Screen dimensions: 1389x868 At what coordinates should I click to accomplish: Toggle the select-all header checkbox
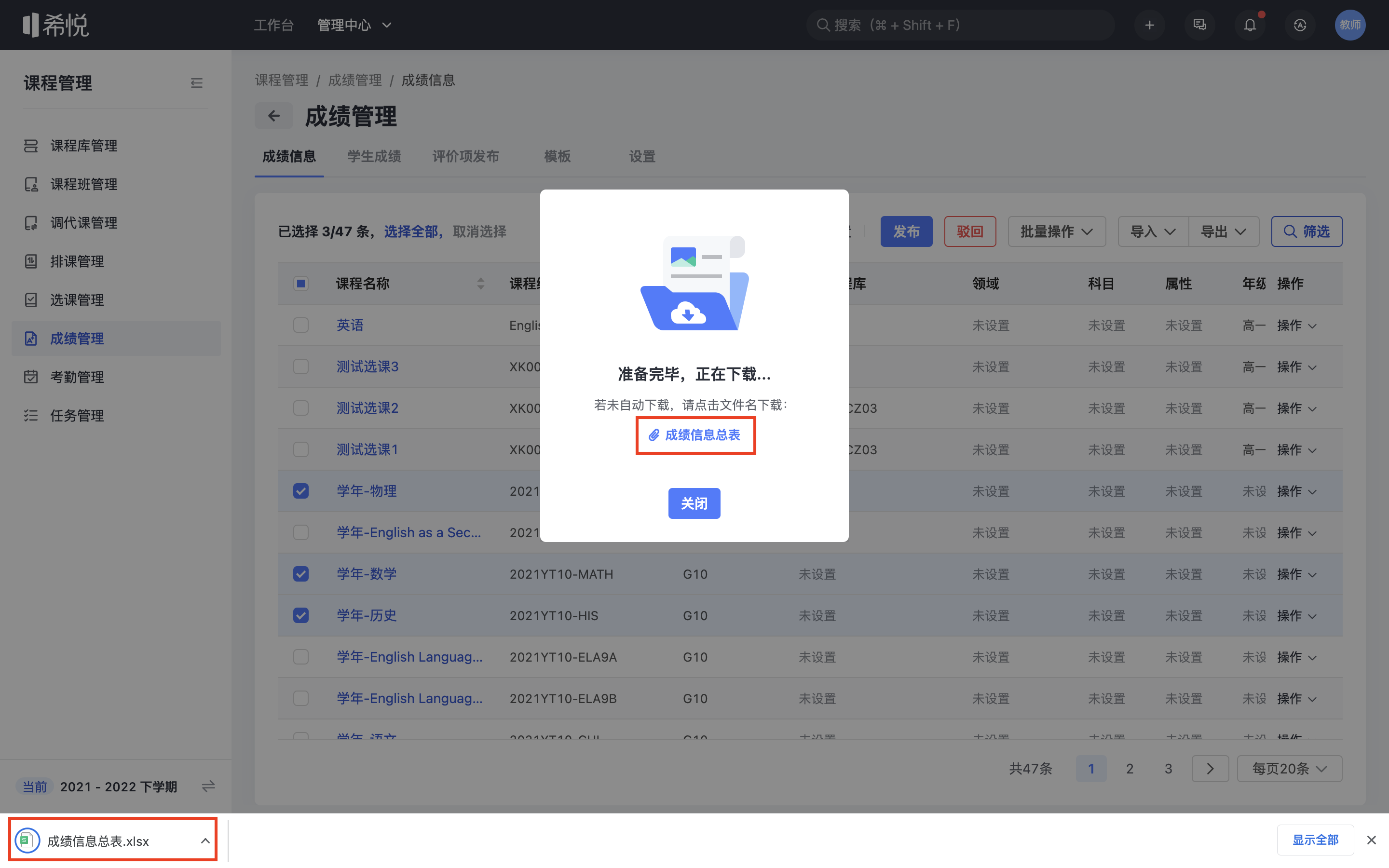pyautogui.click(x=301, y=284)
